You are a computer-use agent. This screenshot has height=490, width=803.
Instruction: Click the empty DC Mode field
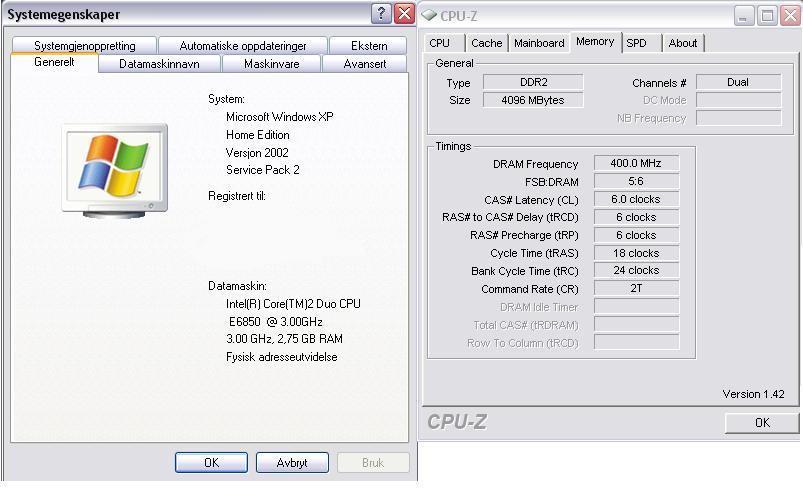pos(738,100)
